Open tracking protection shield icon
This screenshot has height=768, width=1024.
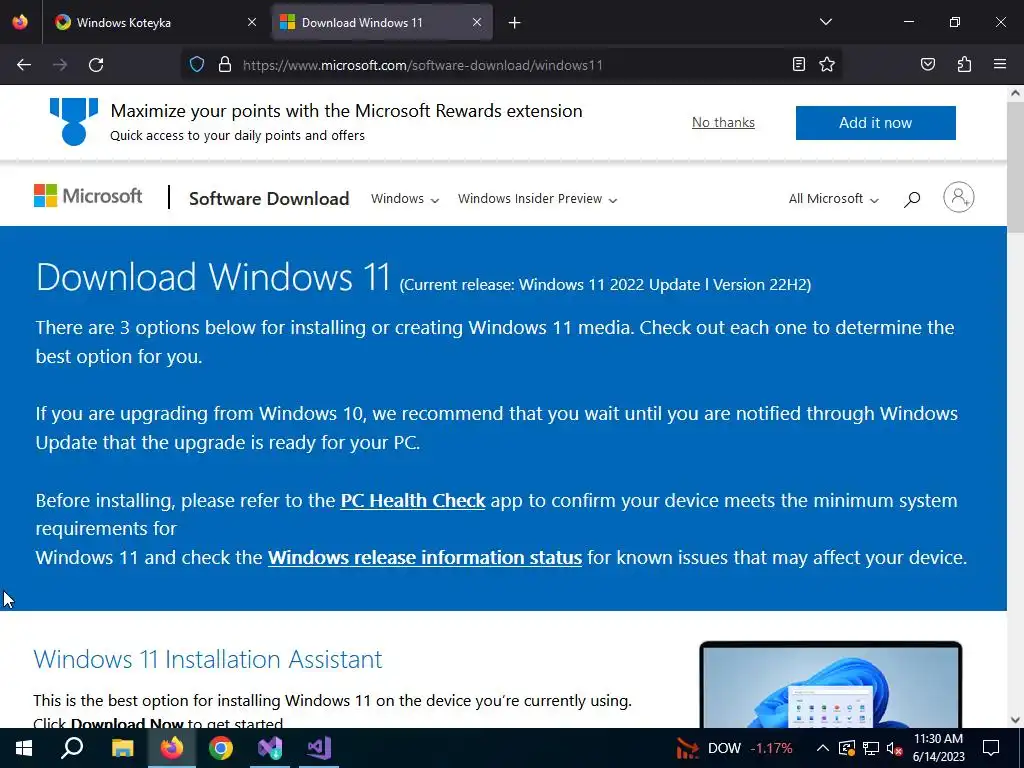click(197, 64)
